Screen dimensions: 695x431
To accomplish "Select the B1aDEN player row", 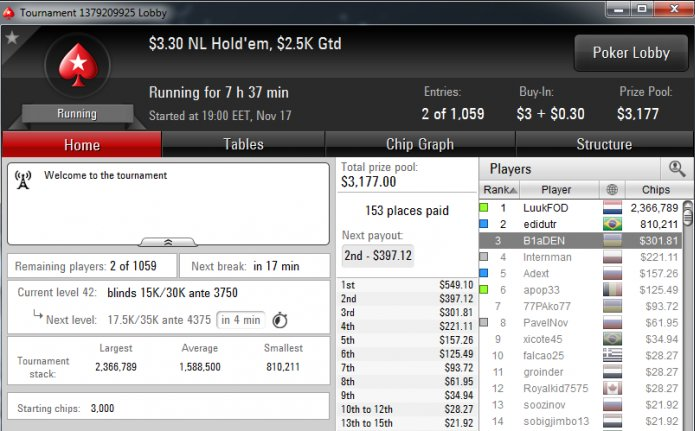I will click(581, 241).
